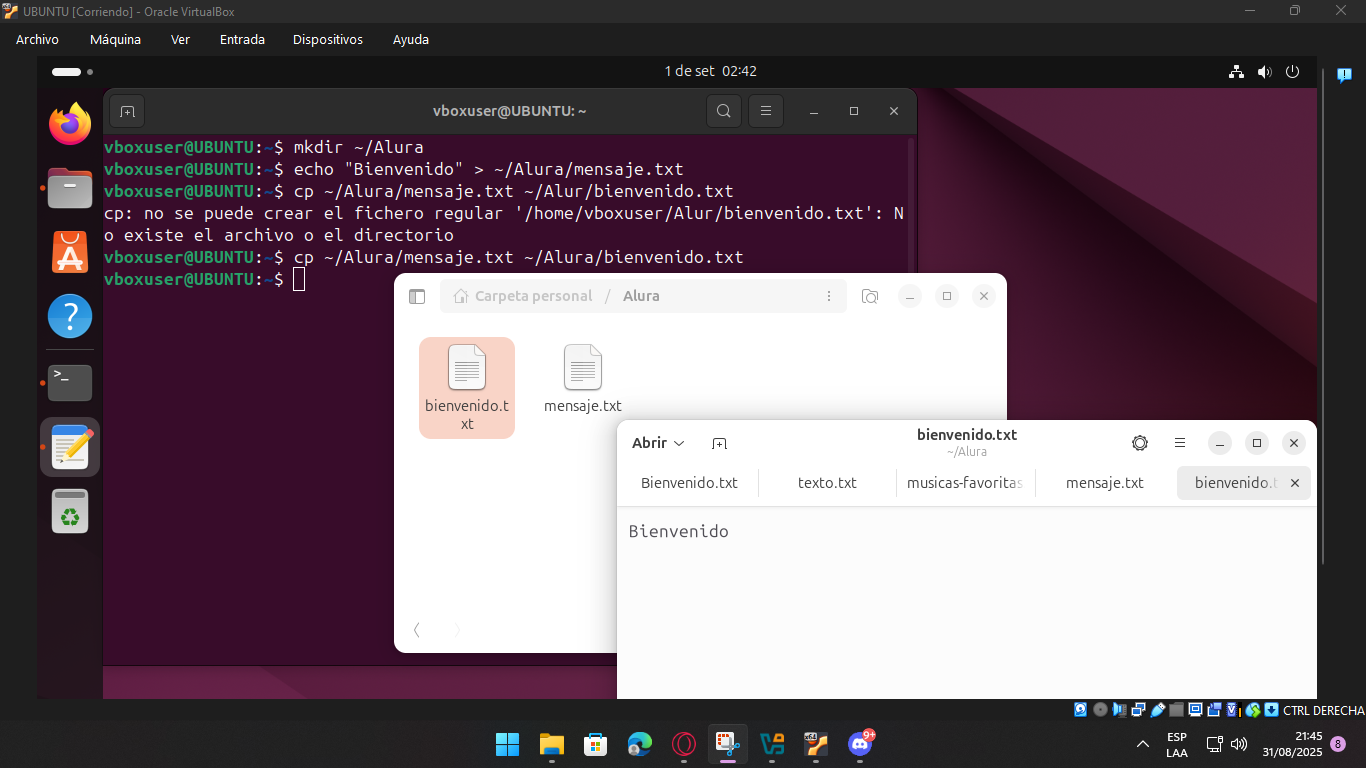Open File Explorer on Windows taskbar
Viewport: 1366px width, 768px height.
(552, 744)
